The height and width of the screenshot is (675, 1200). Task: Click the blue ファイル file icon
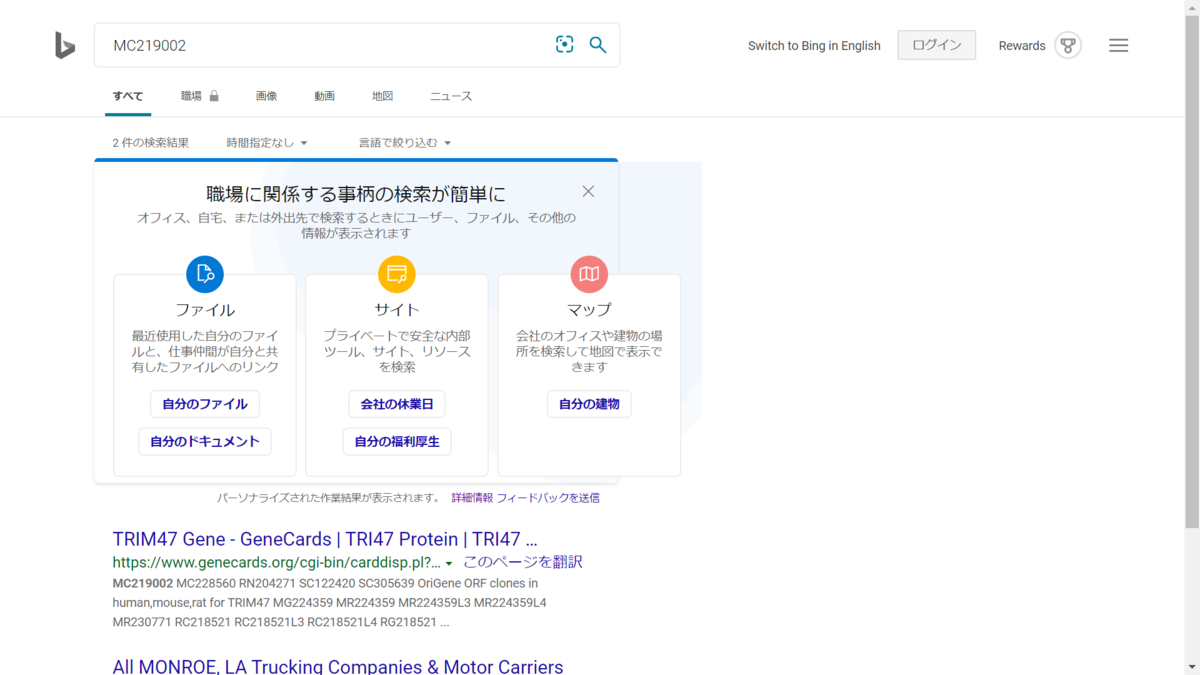(205, 274)
